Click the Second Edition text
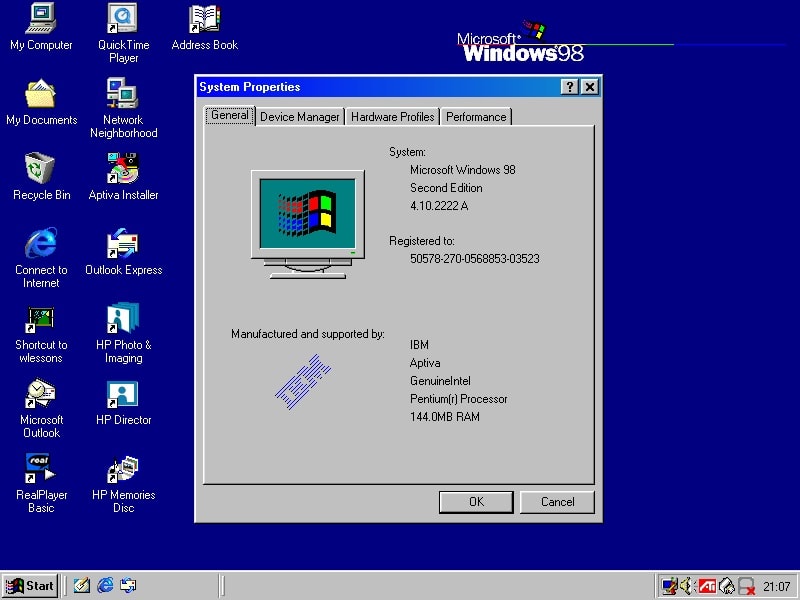The width and height of the screenshot is (800, 600). coord(446,188)
